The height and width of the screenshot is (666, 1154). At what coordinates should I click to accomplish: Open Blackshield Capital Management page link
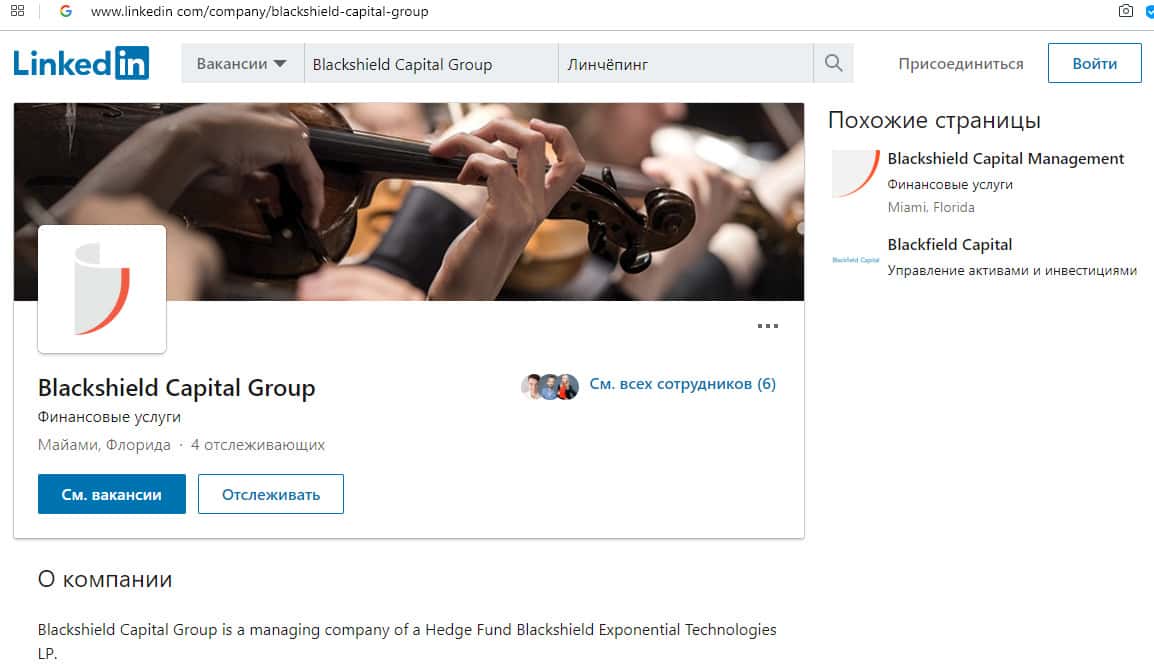click(x=1005, y=158)
